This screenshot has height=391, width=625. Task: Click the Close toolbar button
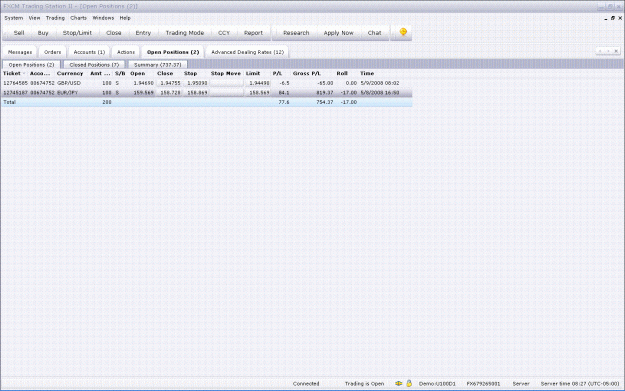point(114,33)
